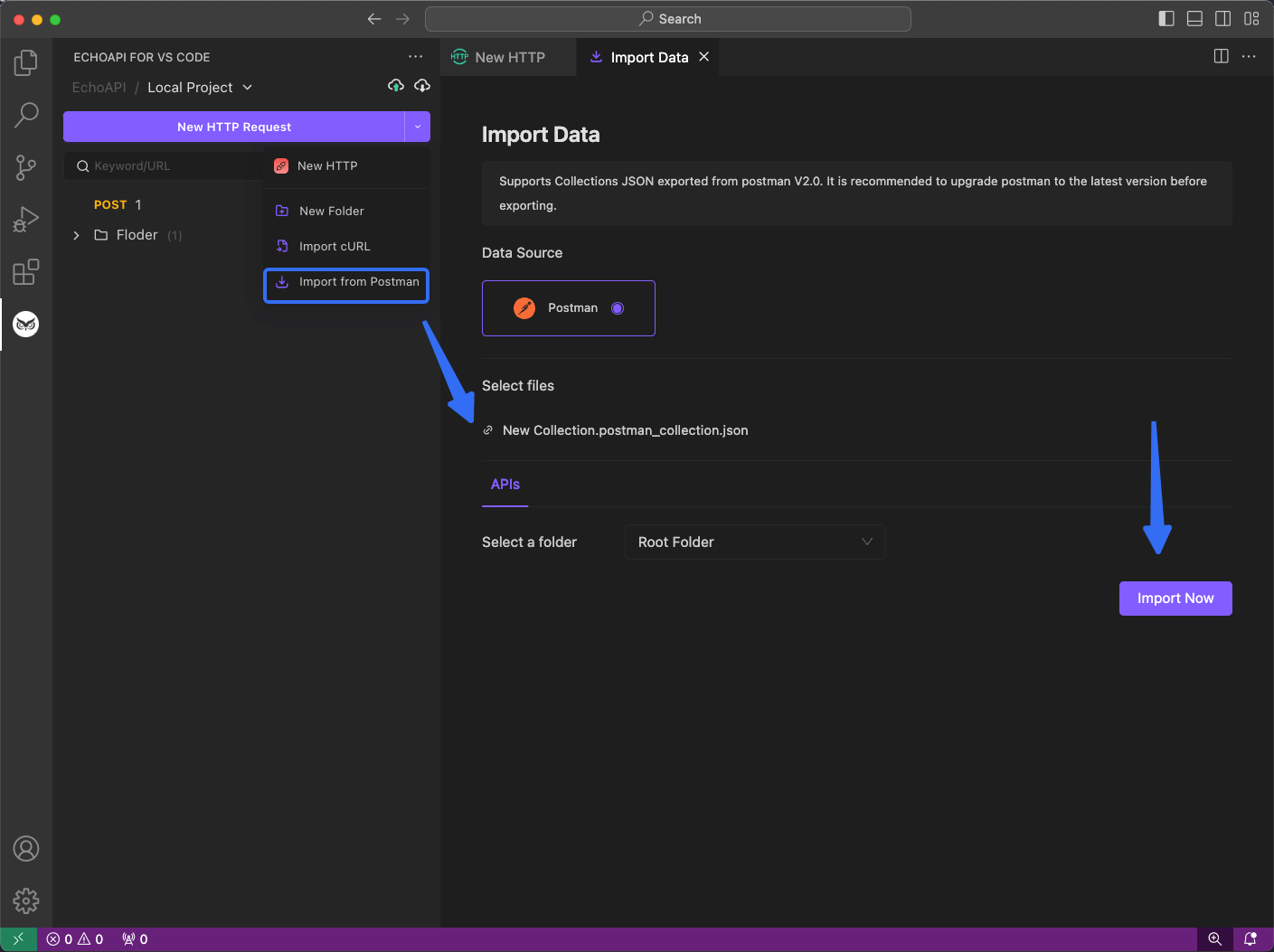1274x952 pixels.
Task: Toggle bottom panel layout icon
Action: tap(1194, 18)
